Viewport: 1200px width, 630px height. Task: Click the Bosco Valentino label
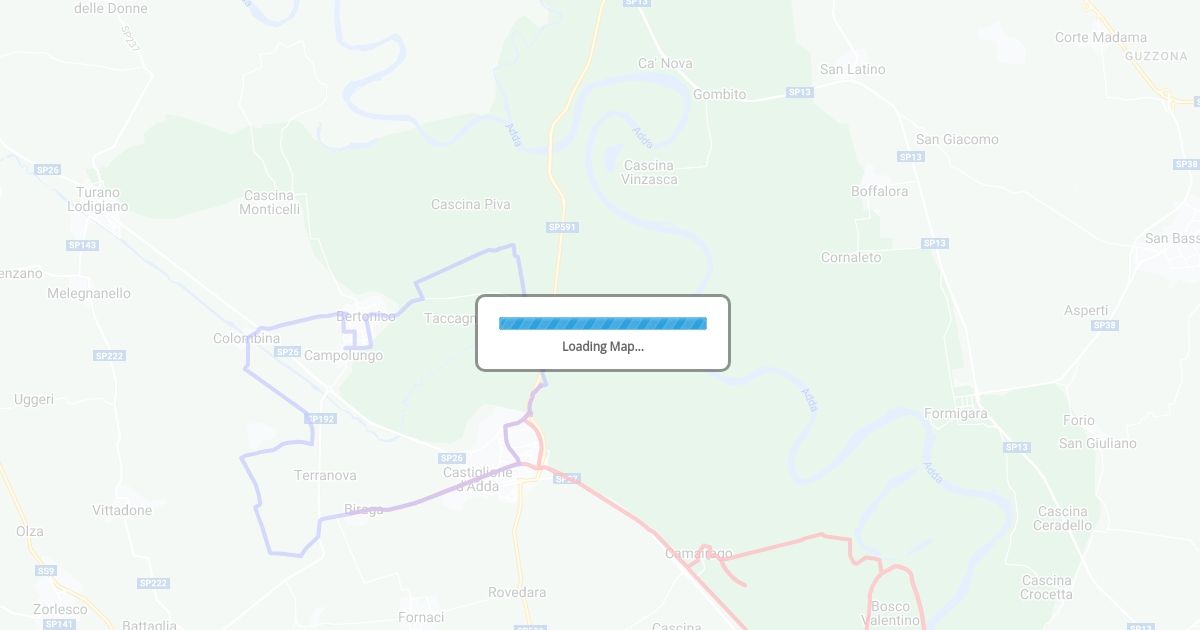[891, 613]
